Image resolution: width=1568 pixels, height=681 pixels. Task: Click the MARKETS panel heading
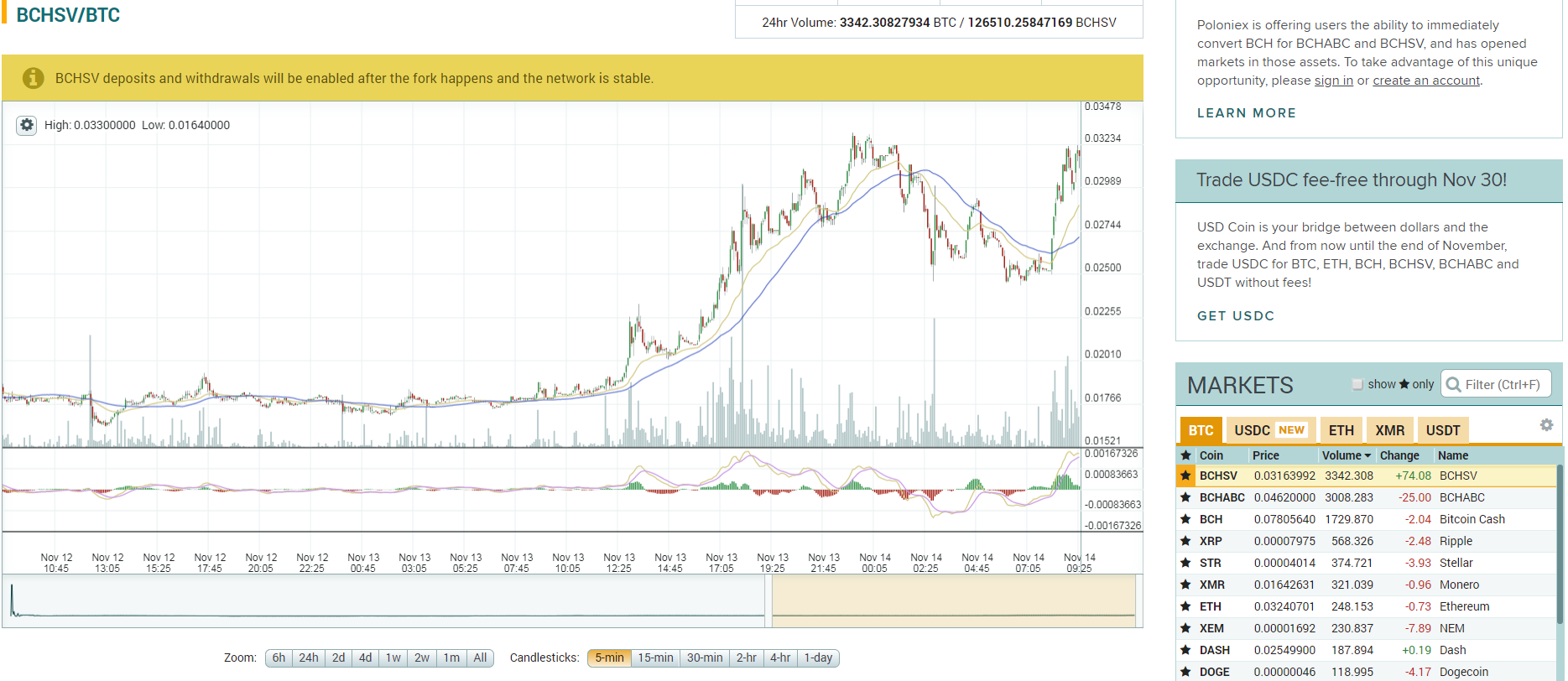pyautogui.click(x=1240, y=385)
